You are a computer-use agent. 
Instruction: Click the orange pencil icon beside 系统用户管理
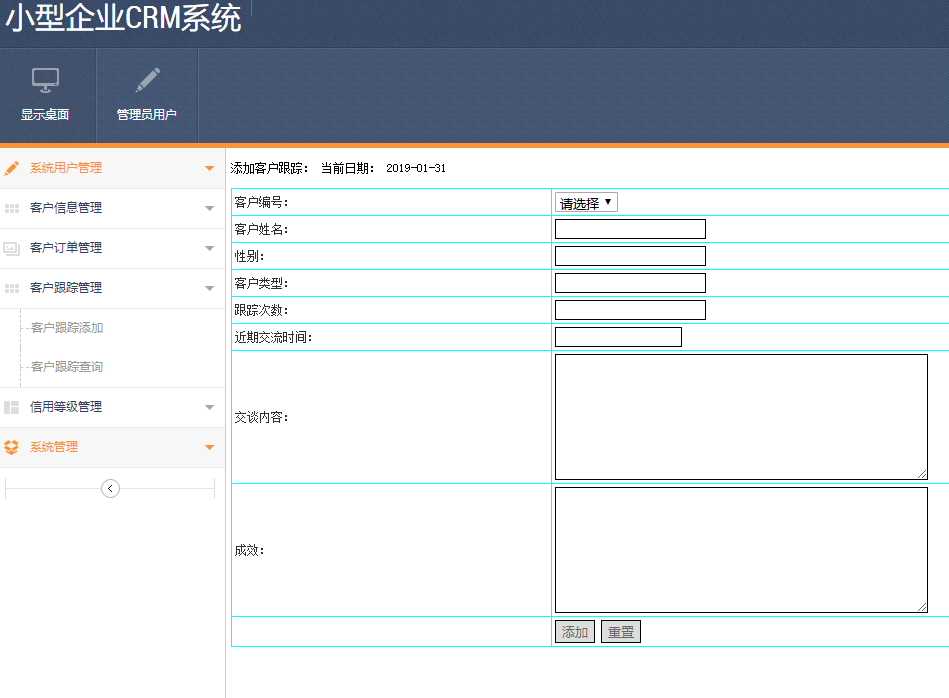(11, 168)
